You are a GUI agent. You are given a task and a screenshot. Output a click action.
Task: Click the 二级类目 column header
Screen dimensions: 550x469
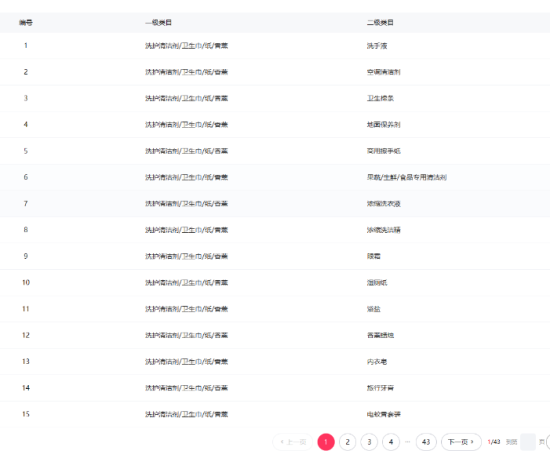coord(380,23)
